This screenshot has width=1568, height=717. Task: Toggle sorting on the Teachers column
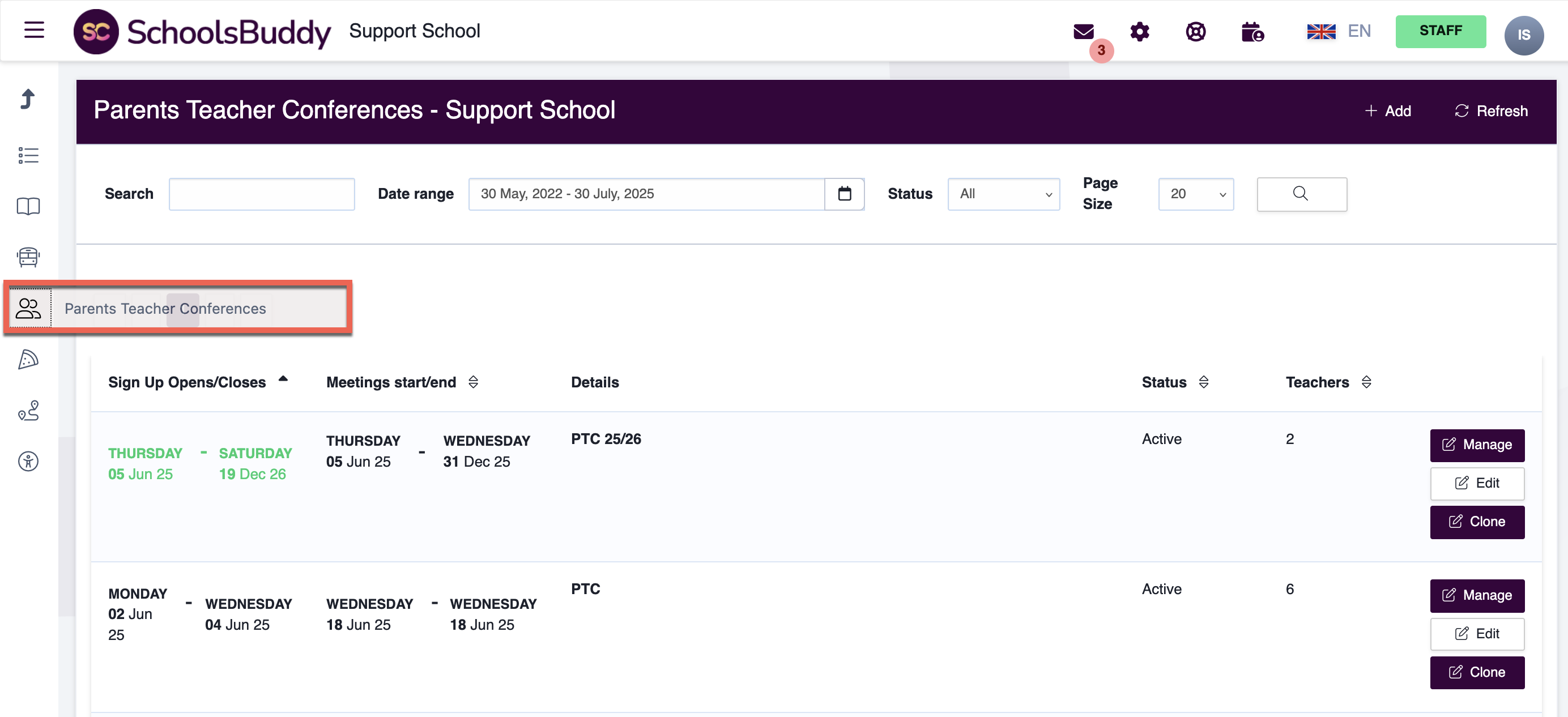coord(1366,382)
